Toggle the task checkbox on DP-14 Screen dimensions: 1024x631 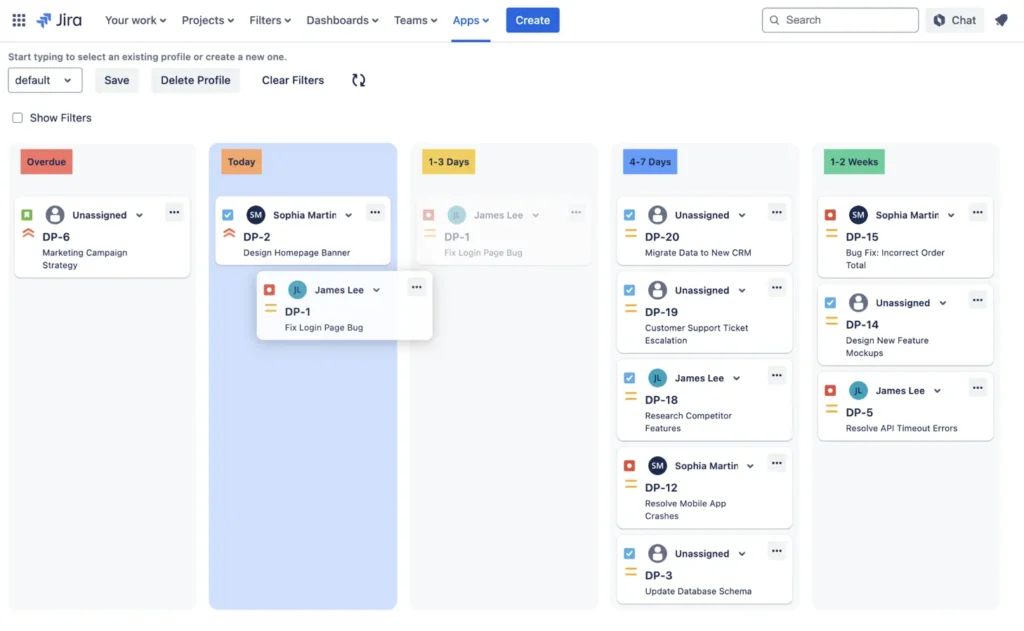click(830, 302)
